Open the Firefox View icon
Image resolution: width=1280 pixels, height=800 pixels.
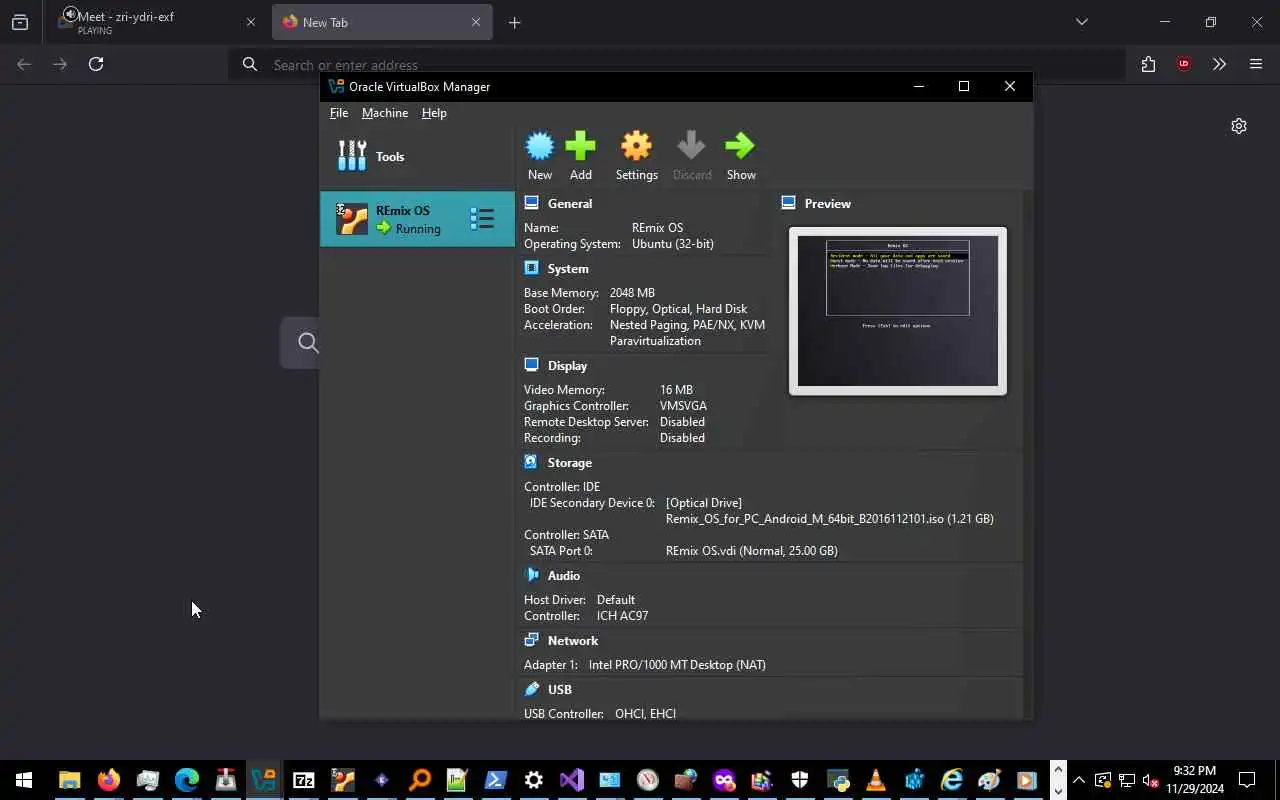pyautogui.click(x=20, y=22)
